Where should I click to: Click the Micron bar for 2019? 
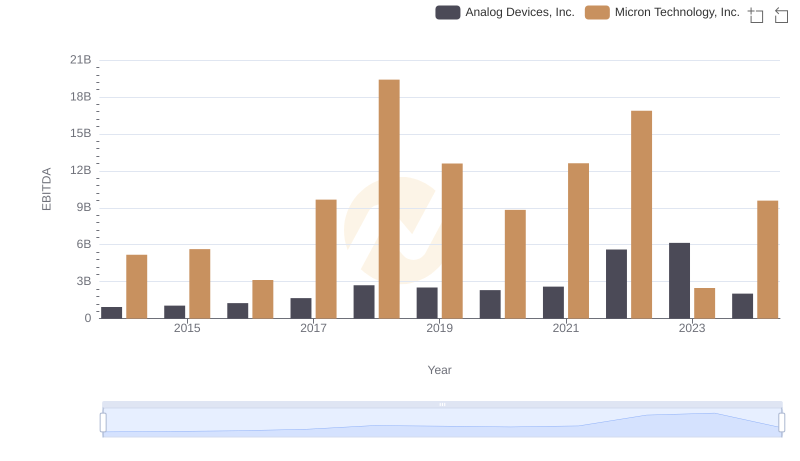coord(452,241)
